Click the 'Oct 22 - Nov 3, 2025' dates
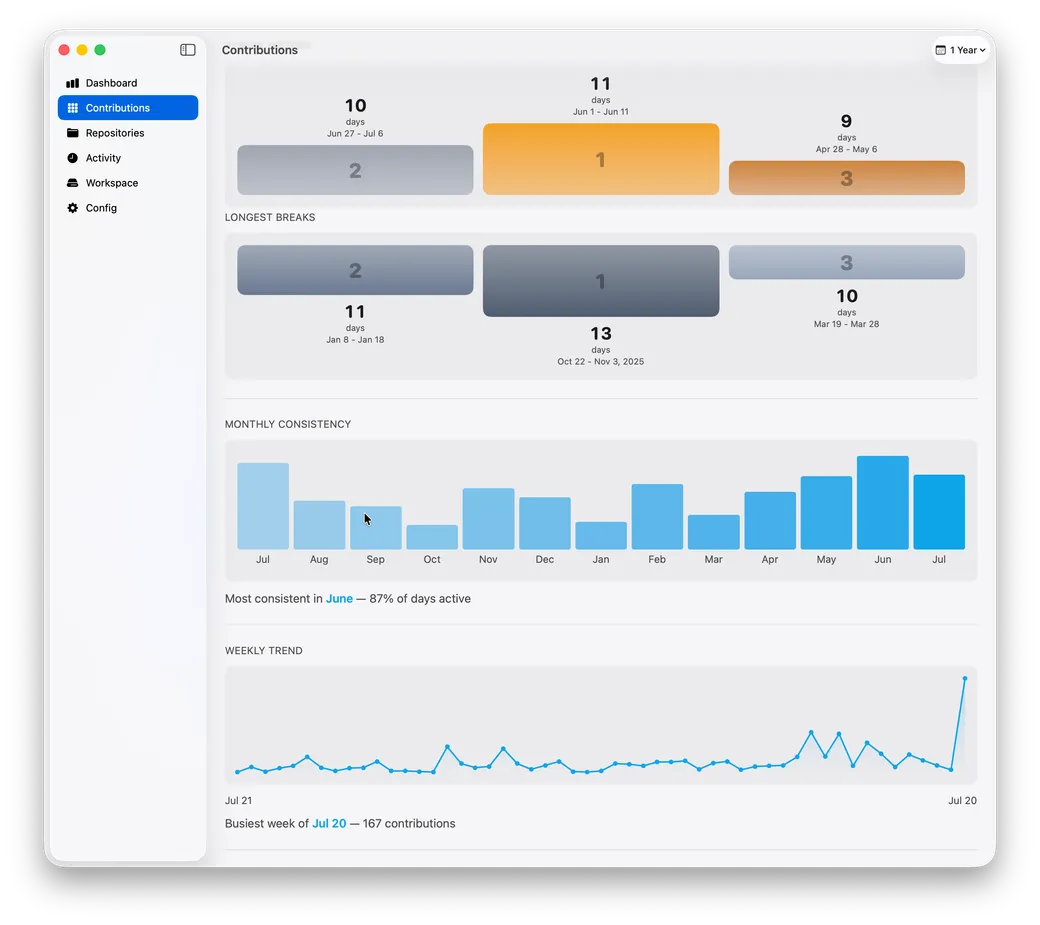This screenshot has height=925, width=1040. (x=601, y=361)
